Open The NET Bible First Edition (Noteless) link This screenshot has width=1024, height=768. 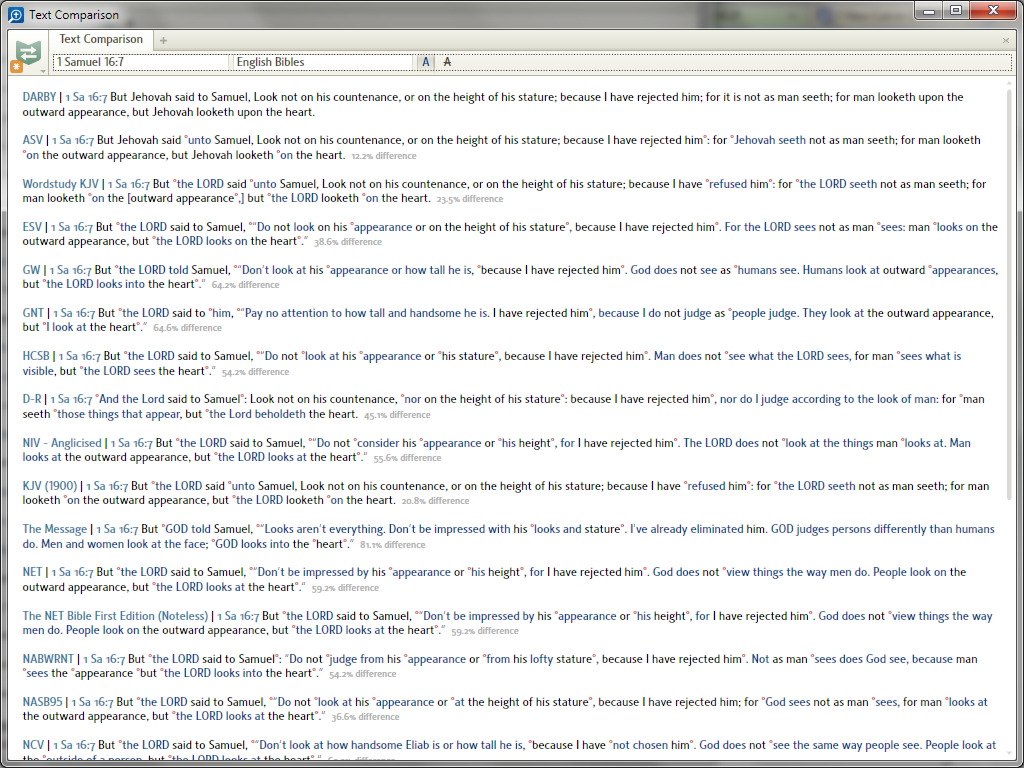coord(115,616)
